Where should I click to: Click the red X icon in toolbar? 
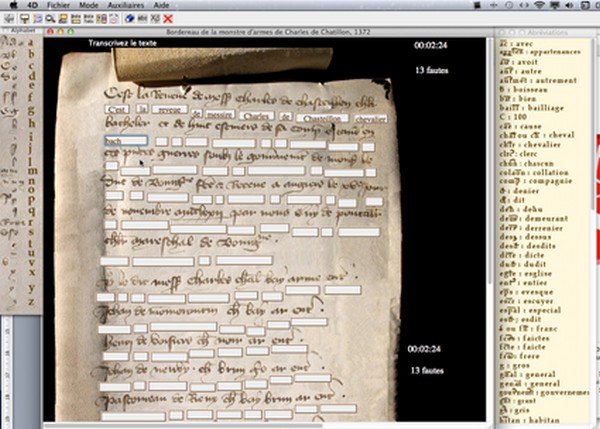click(168, 18)
